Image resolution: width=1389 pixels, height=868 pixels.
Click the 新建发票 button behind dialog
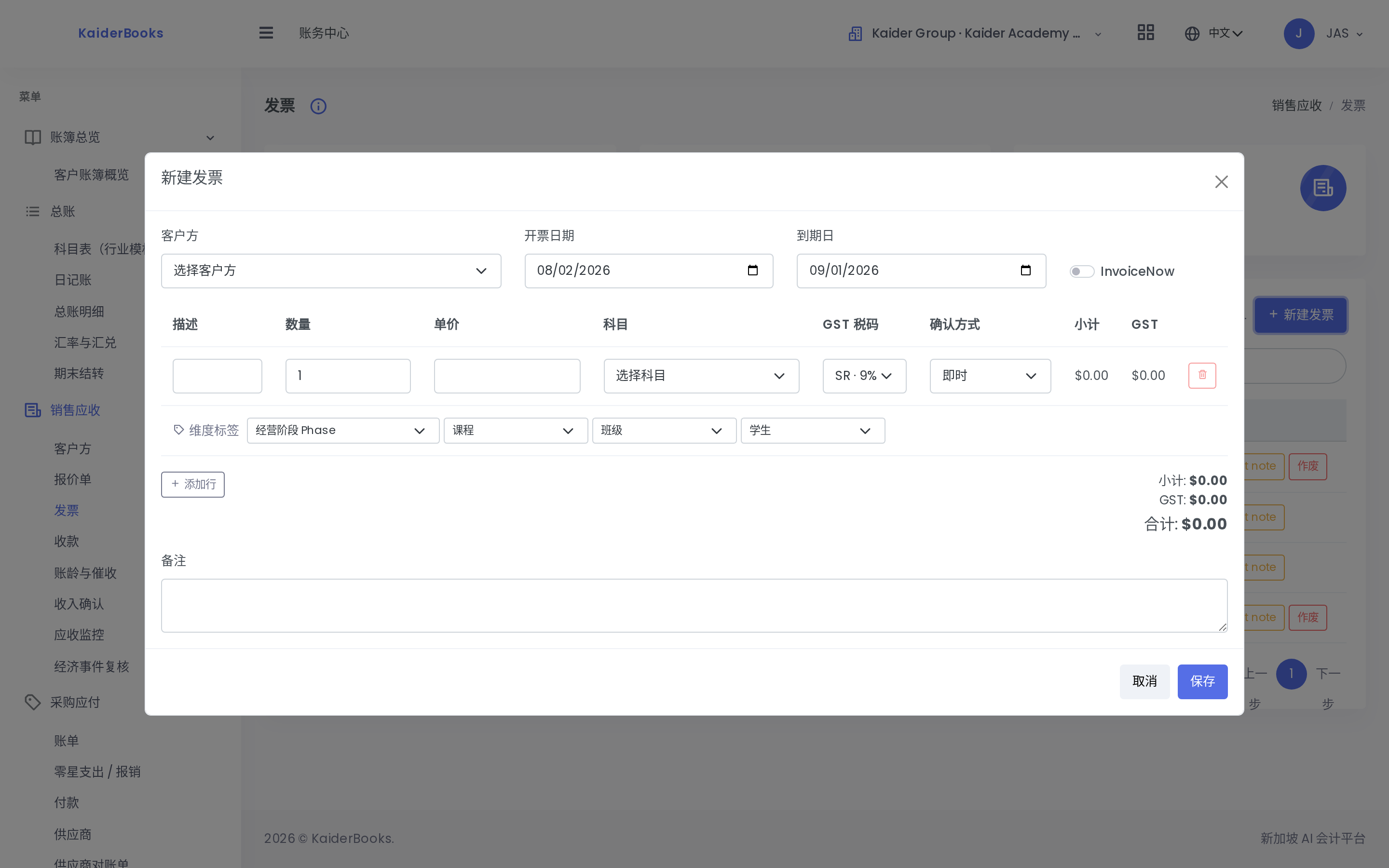coord(1301,315)
